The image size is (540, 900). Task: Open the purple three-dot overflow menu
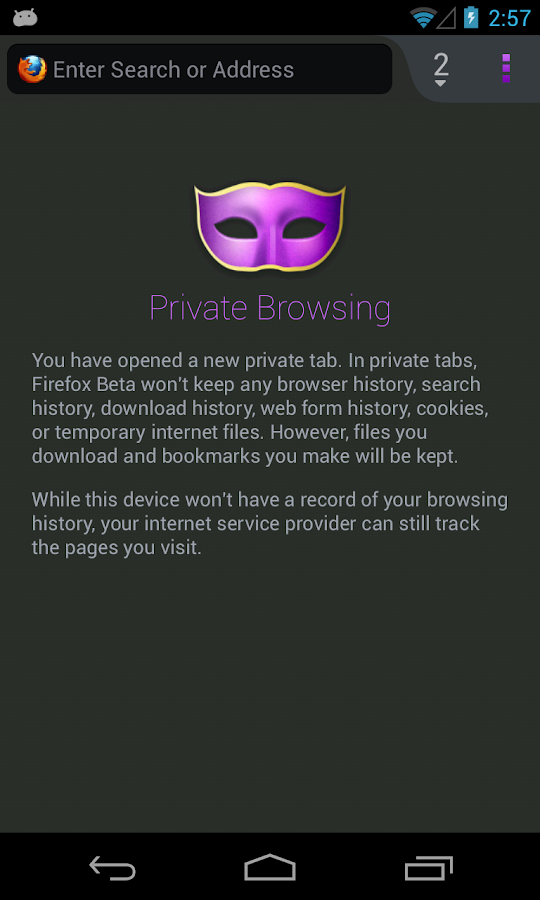pos(506,68)
